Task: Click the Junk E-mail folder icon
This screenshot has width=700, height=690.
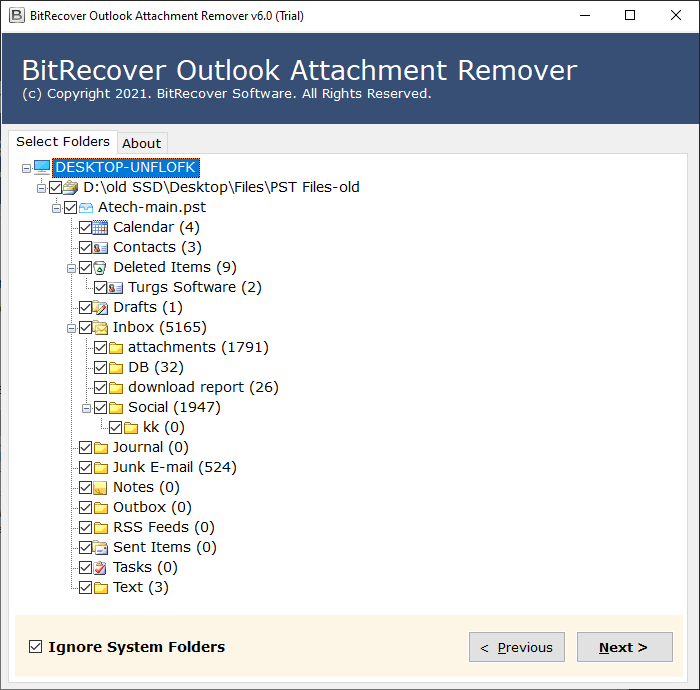Action: (101, 468)
